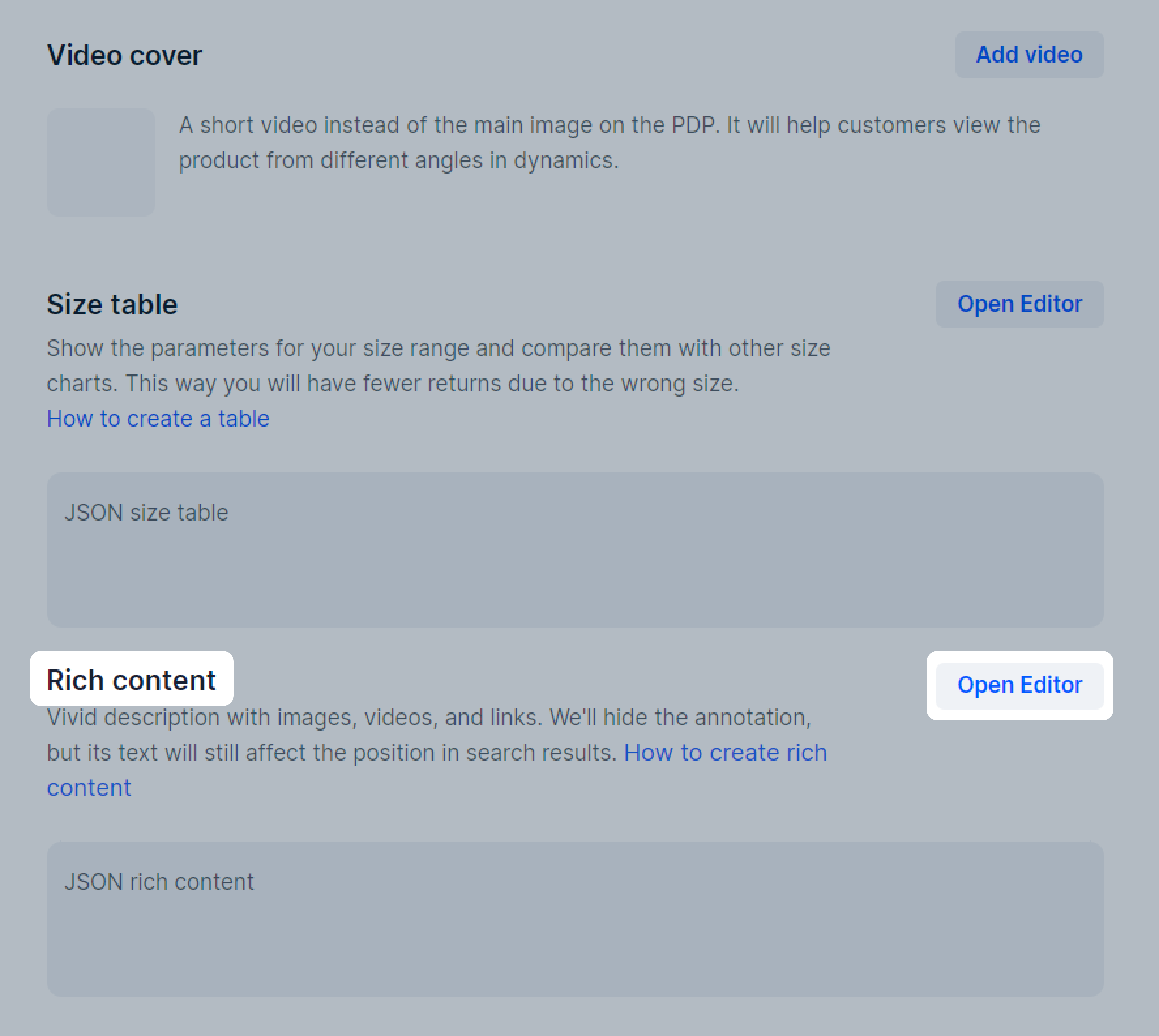The height and width of the screenshot is (1036, 1159).
Task: Click the Add video button
Action: click(x=1029, y=55)
